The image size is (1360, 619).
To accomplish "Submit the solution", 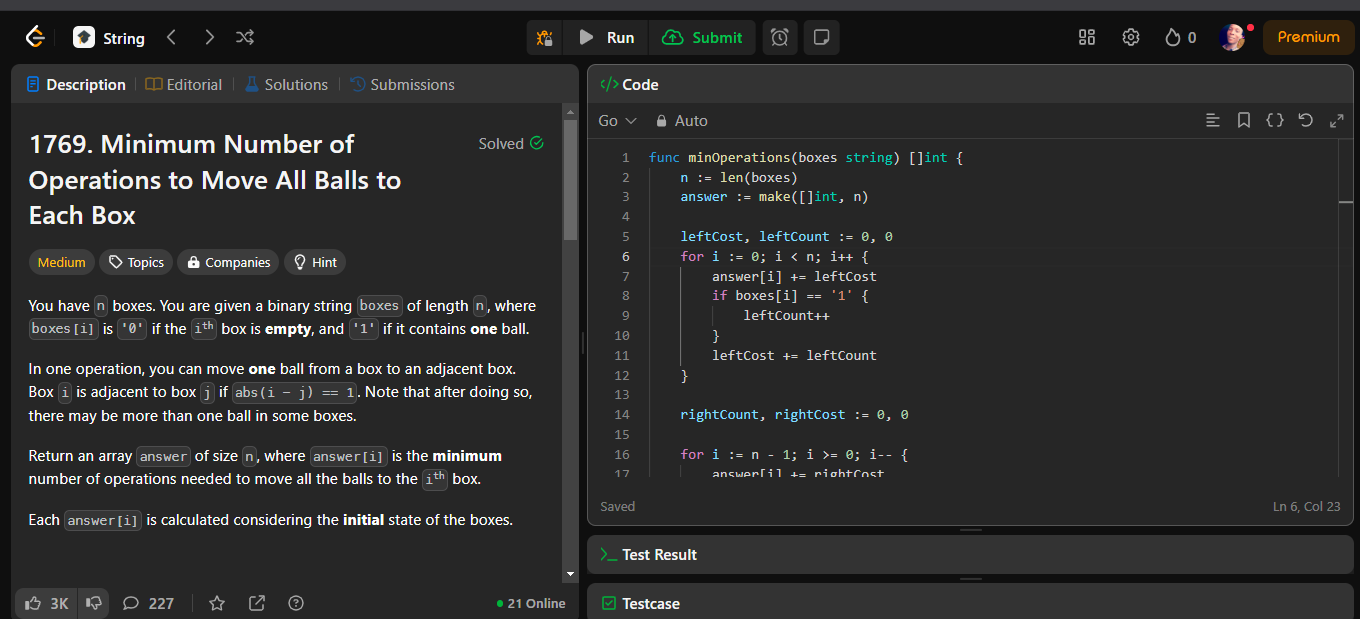I will pos(702,38).
